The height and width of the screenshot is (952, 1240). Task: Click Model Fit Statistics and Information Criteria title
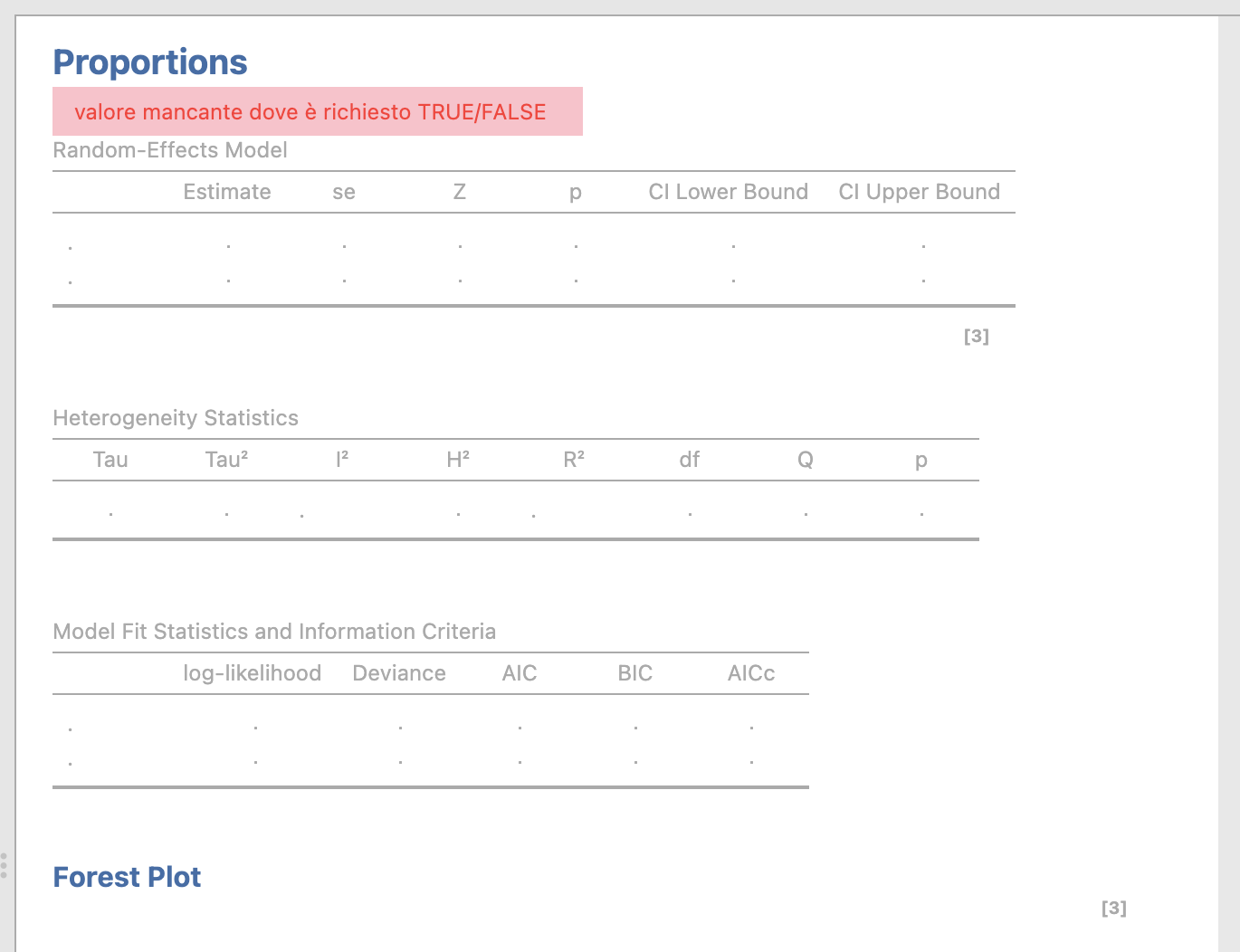(274, 632)
